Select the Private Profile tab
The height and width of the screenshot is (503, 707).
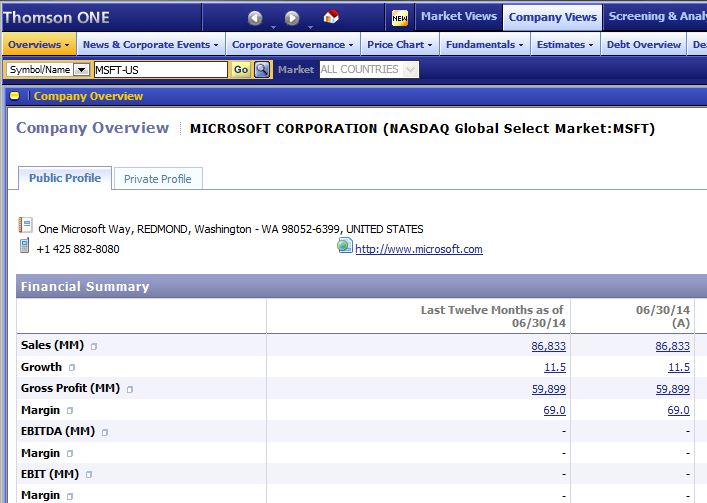coord(158,179)
